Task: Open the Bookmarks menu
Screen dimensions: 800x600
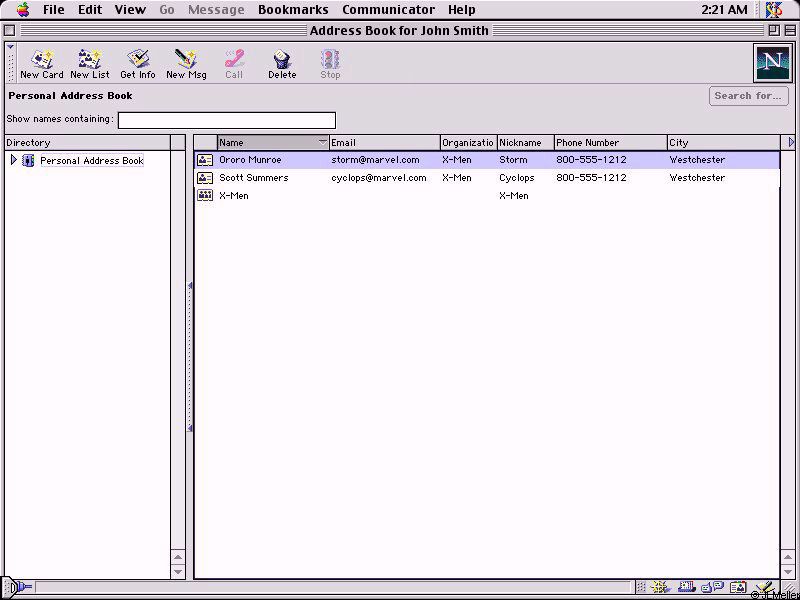Action: [x=293, y=10]
